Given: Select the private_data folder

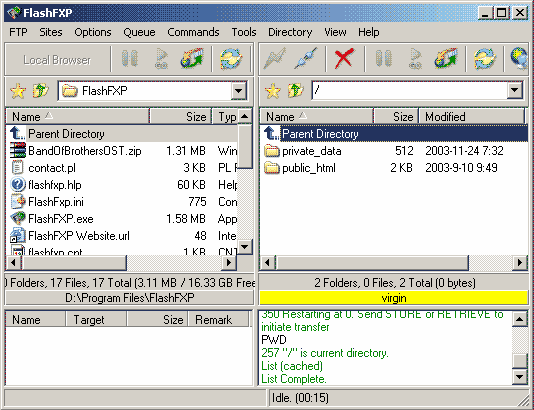Looking at the screenshot, I should pos(394,151).
